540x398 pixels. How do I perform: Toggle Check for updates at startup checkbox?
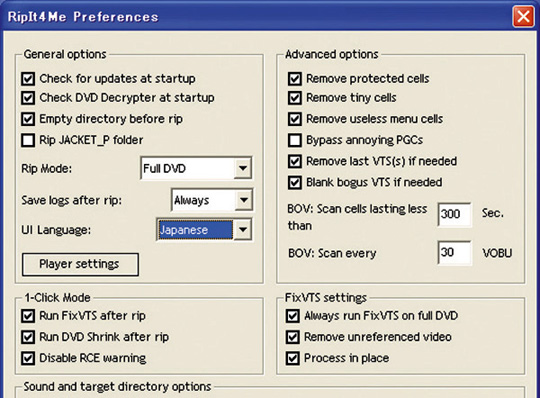click(28, 79)
